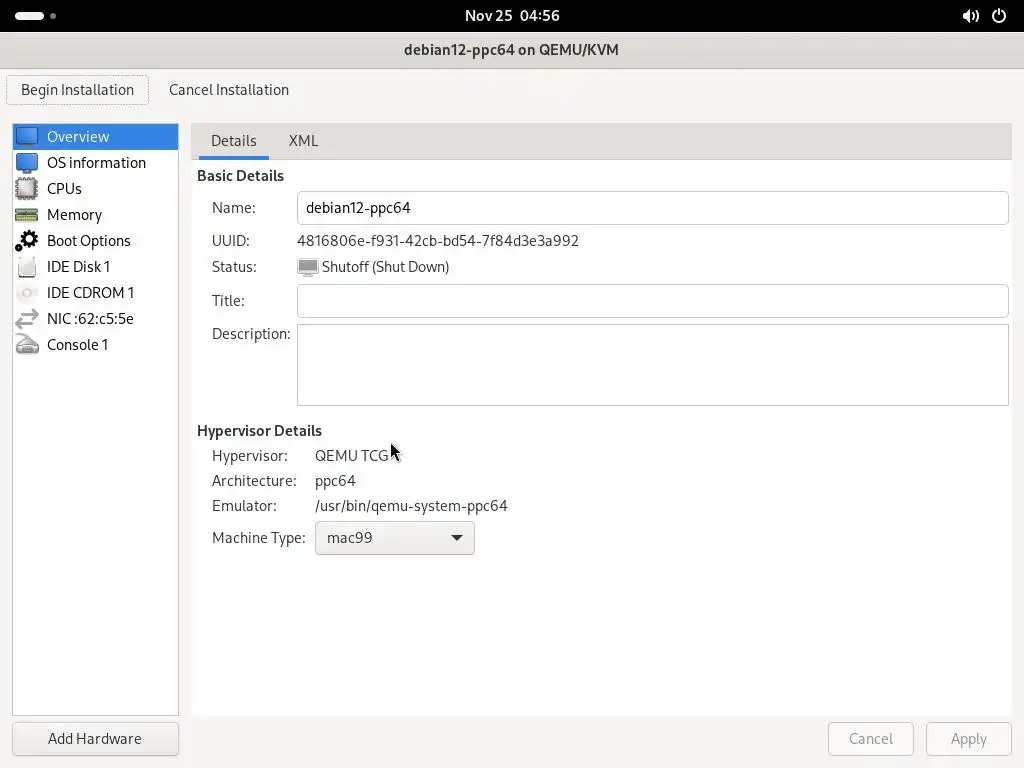Click the Hypervisor Details heading
The image size is (1024, 768).
click(x=259, y=431)
